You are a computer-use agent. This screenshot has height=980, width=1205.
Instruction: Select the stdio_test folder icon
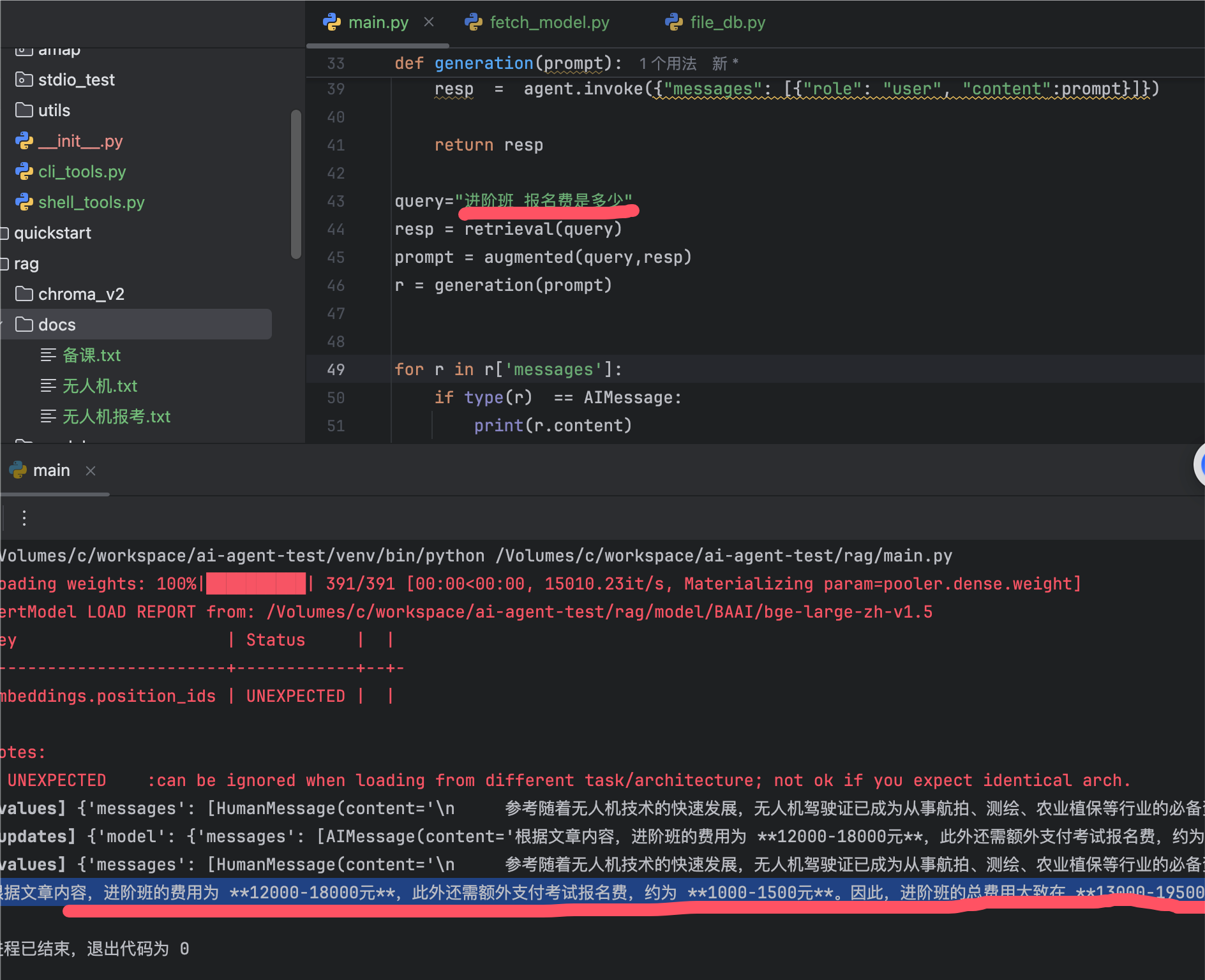pos(24,80)
